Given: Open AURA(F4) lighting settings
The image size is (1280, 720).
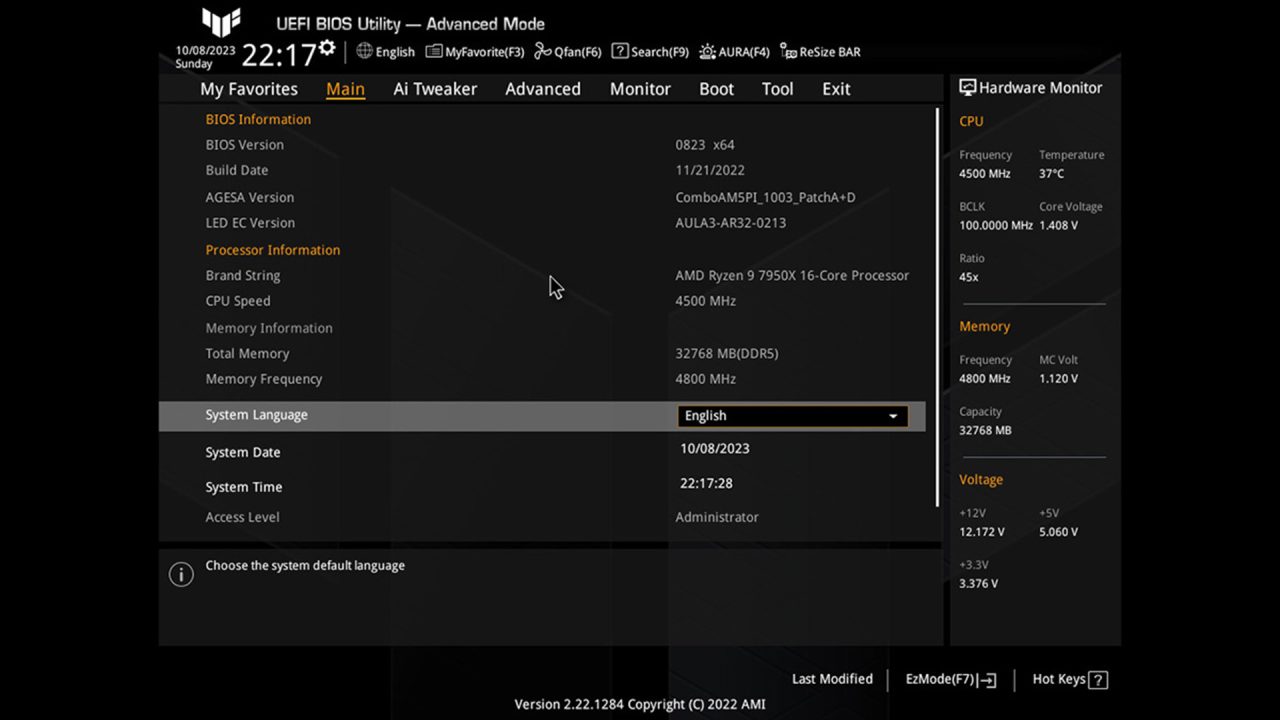Looking at the screenshot, I should [734, 52].
